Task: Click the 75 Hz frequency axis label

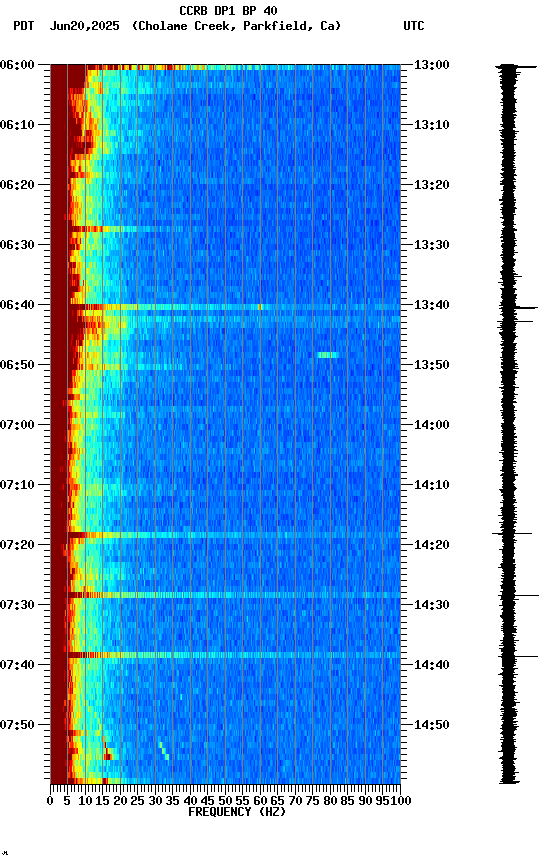Action: pyautogui.click(x=312, y=801)
